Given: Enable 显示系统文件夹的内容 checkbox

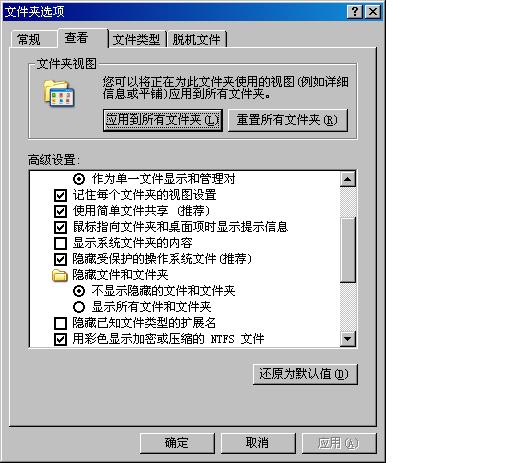Looking at the screenshot, I should 60,243.
